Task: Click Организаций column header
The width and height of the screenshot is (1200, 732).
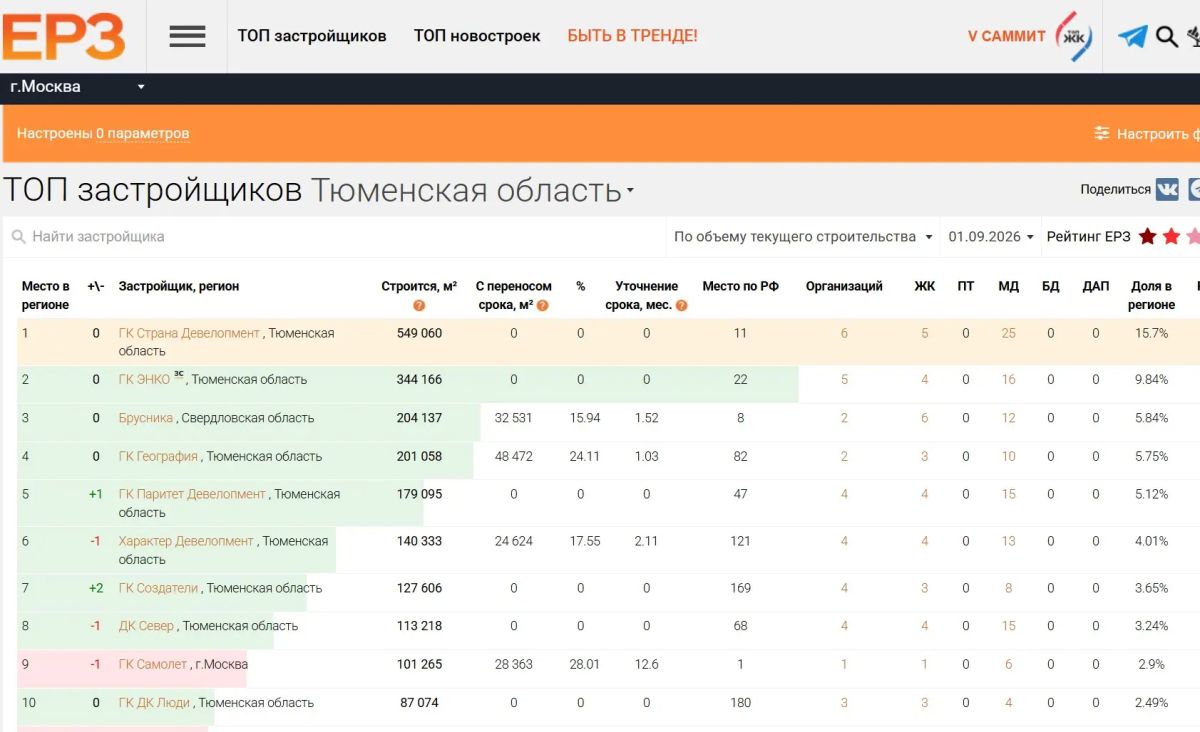Action: coord(844,286)
